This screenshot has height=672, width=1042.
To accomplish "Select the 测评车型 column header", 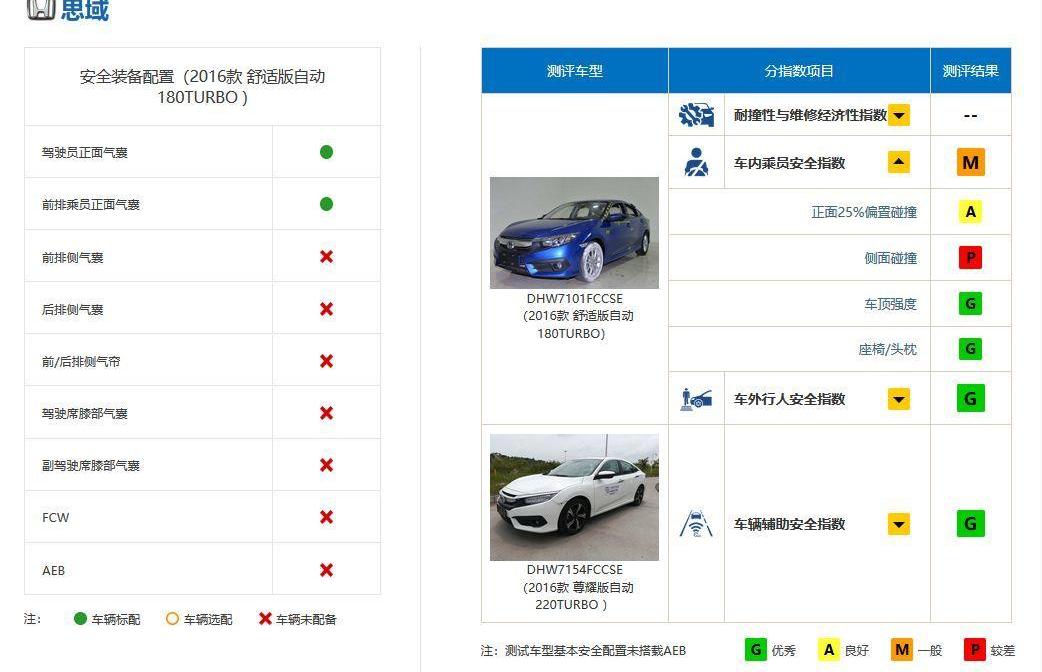I will pos(575,70).
